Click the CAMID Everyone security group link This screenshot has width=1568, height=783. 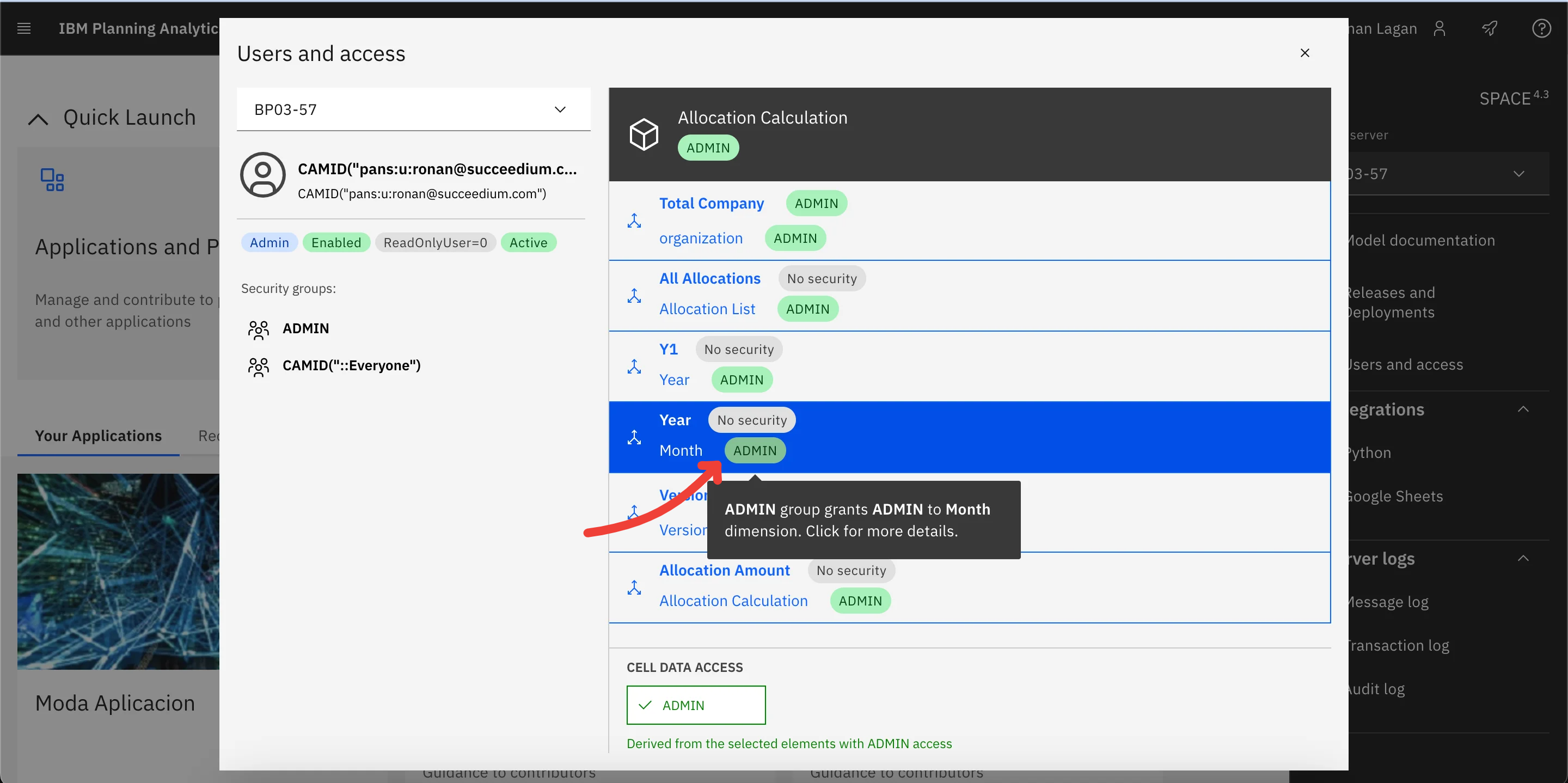coord(351,365)
